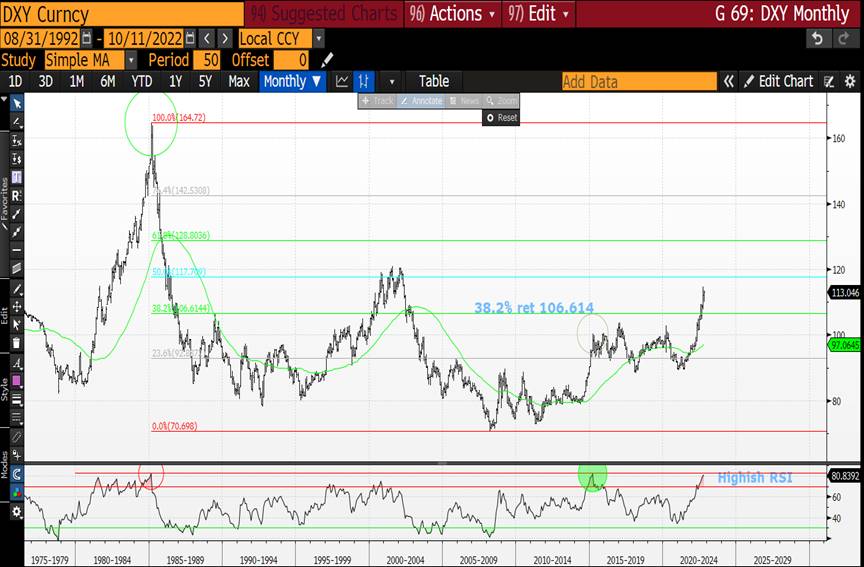
Task: Select the R regression tool
Action: (x=17, y=196)
